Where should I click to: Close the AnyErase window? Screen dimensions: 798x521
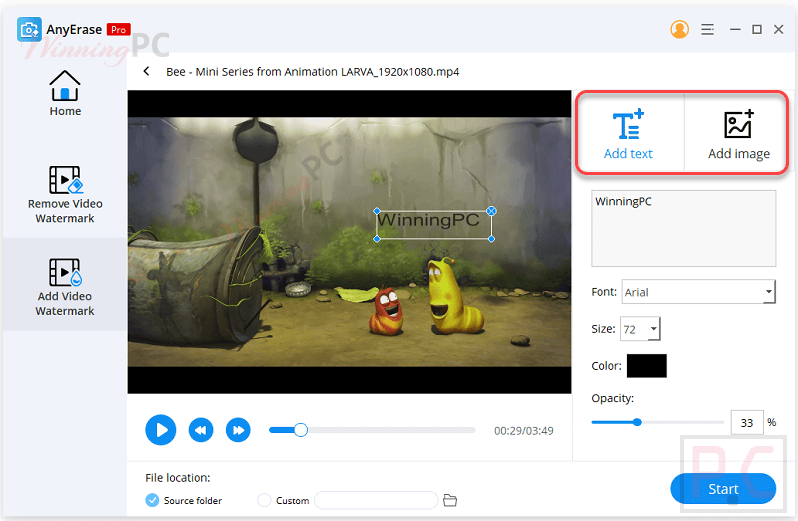[779, 30]
